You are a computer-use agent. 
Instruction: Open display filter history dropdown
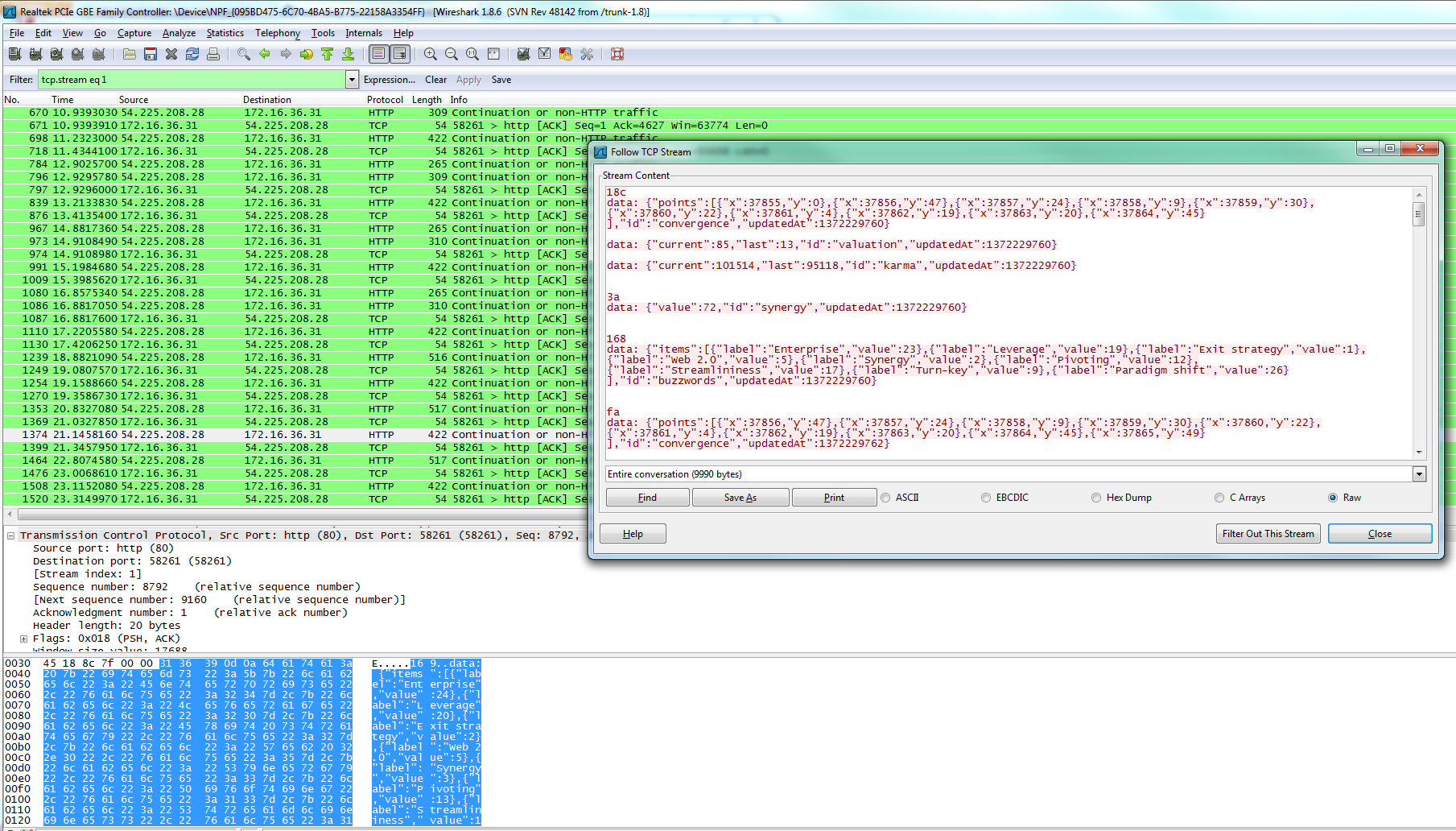(352, 80)
